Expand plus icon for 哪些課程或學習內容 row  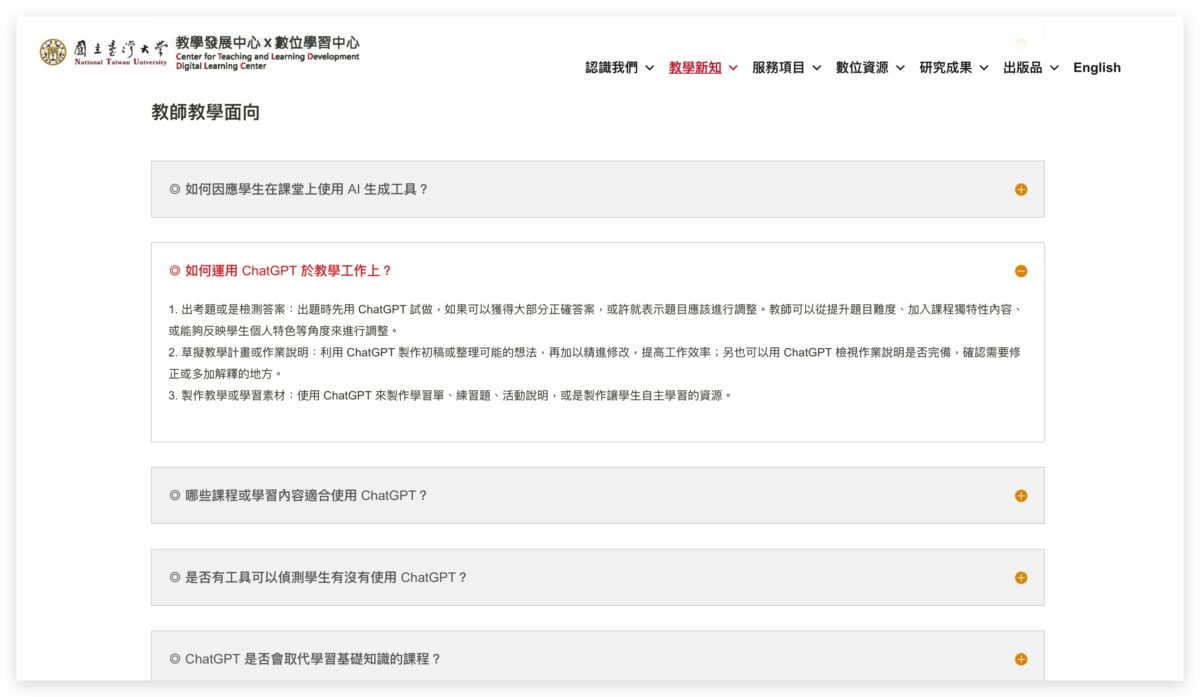(x=1021, y=495)
